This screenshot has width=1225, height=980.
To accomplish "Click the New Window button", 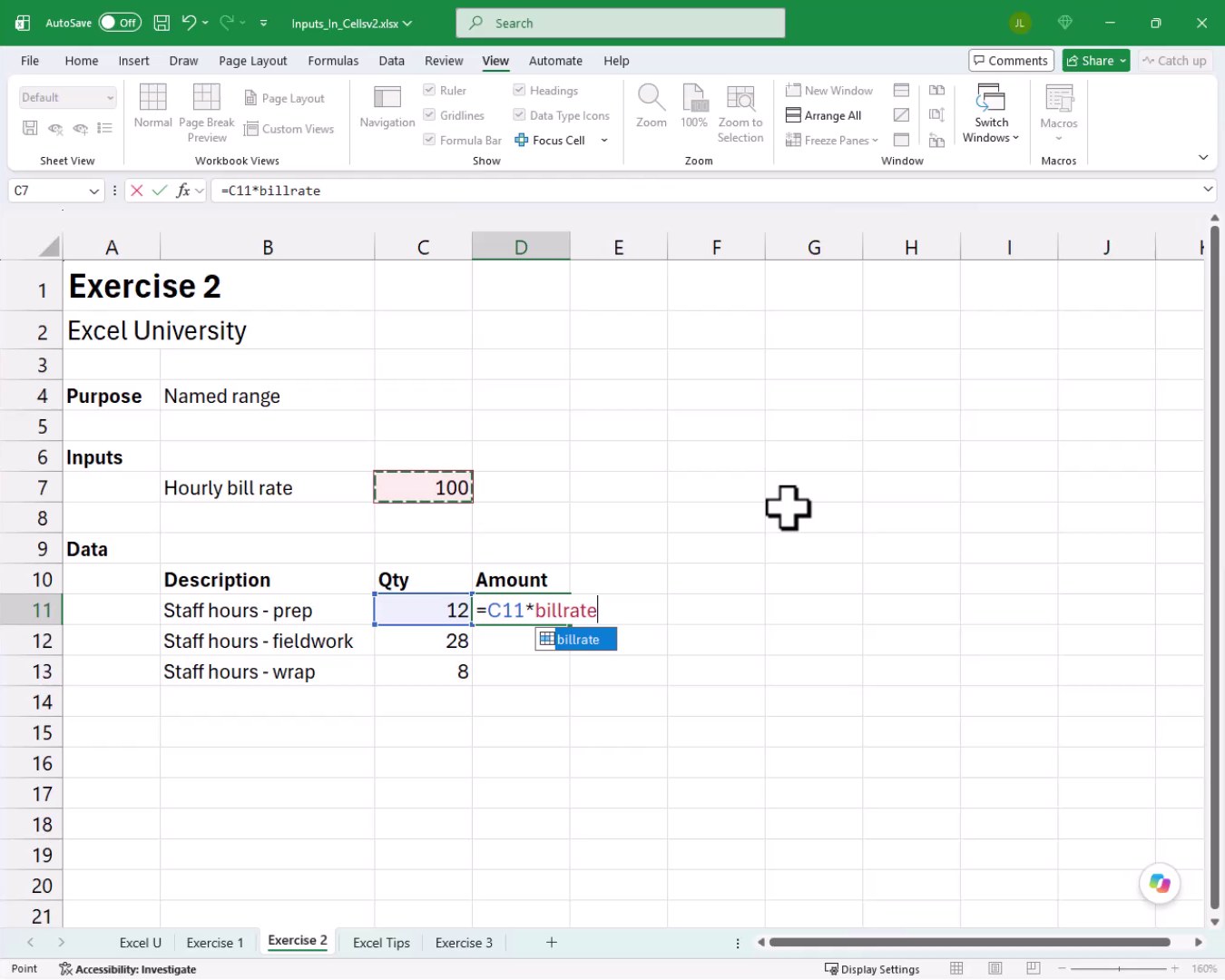I will click(829, 90).
